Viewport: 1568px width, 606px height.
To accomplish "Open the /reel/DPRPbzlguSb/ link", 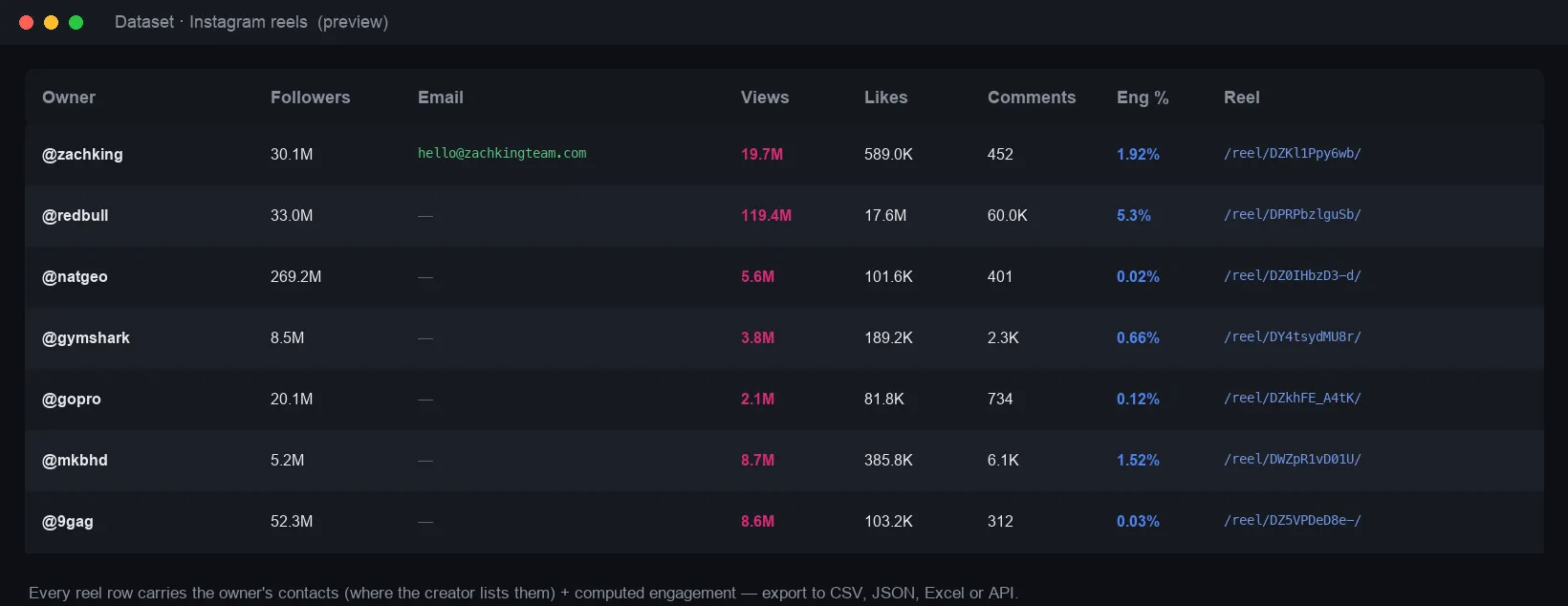I will (x=1293, y=214).
